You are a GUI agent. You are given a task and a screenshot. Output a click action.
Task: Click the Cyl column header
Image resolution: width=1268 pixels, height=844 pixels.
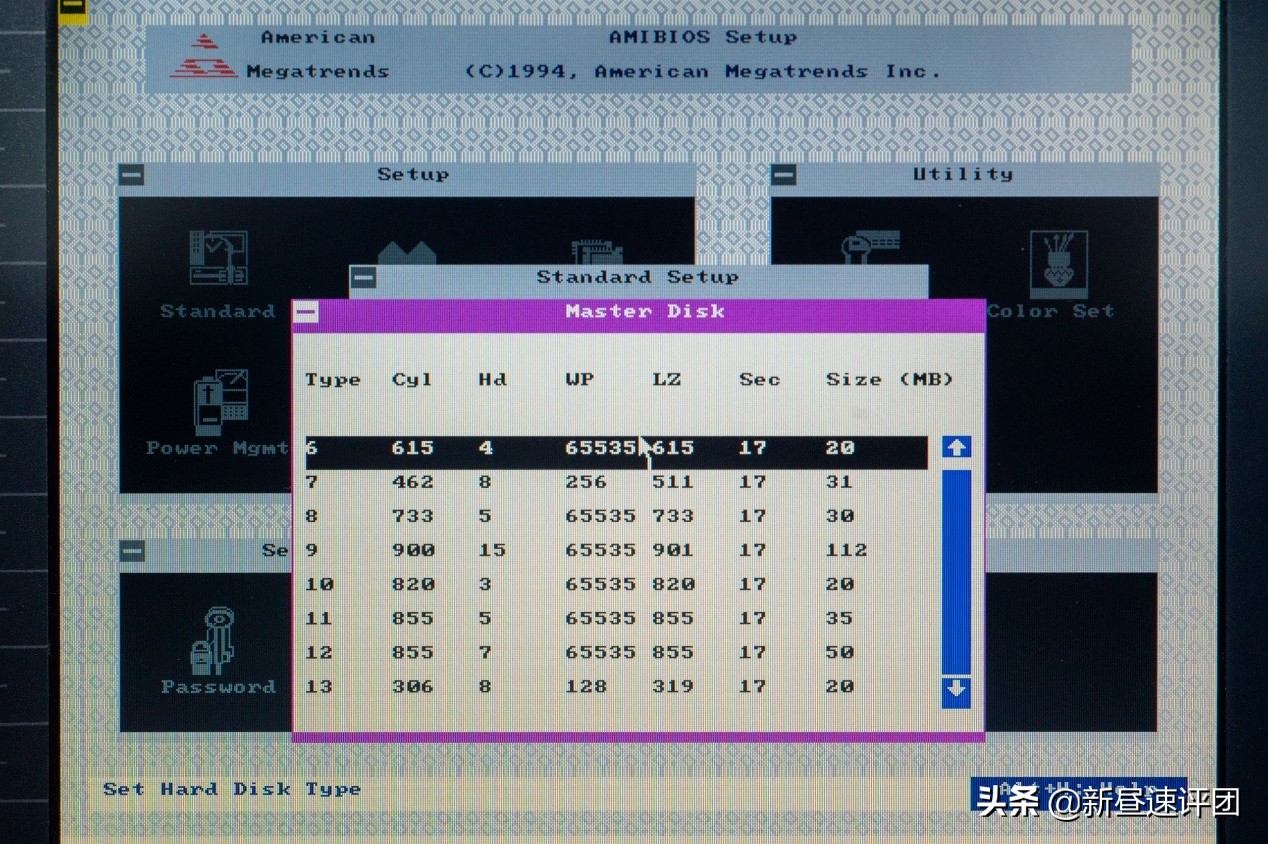[x=412, y=380]
